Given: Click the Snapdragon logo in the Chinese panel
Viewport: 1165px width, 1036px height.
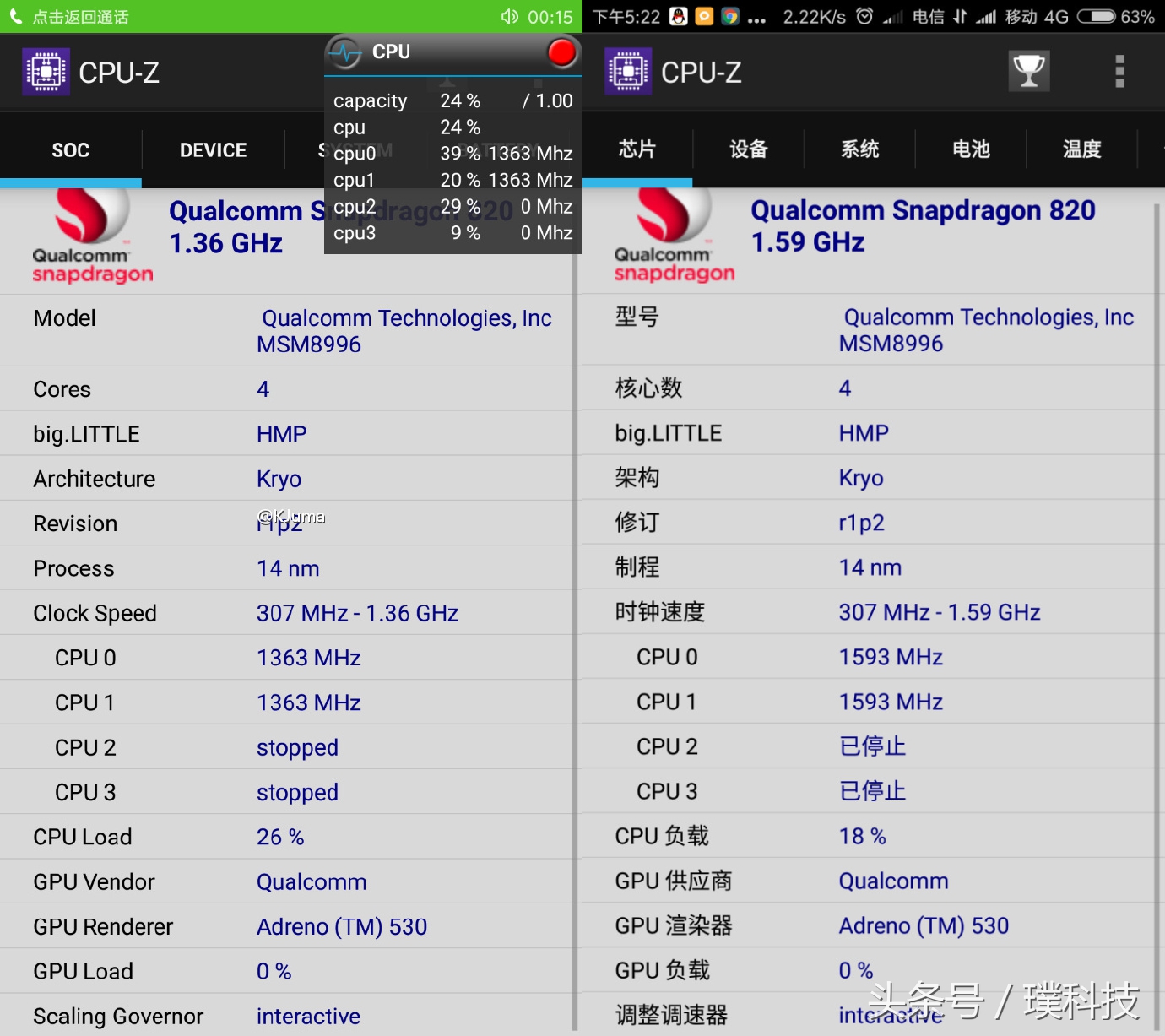Looking at the screenshot, I should 675,235.
